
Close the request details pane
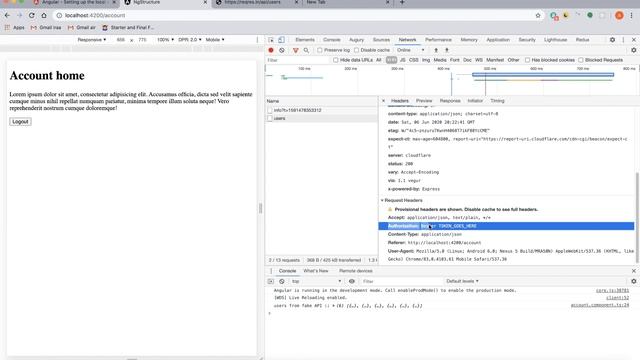[x=383, y=101]
